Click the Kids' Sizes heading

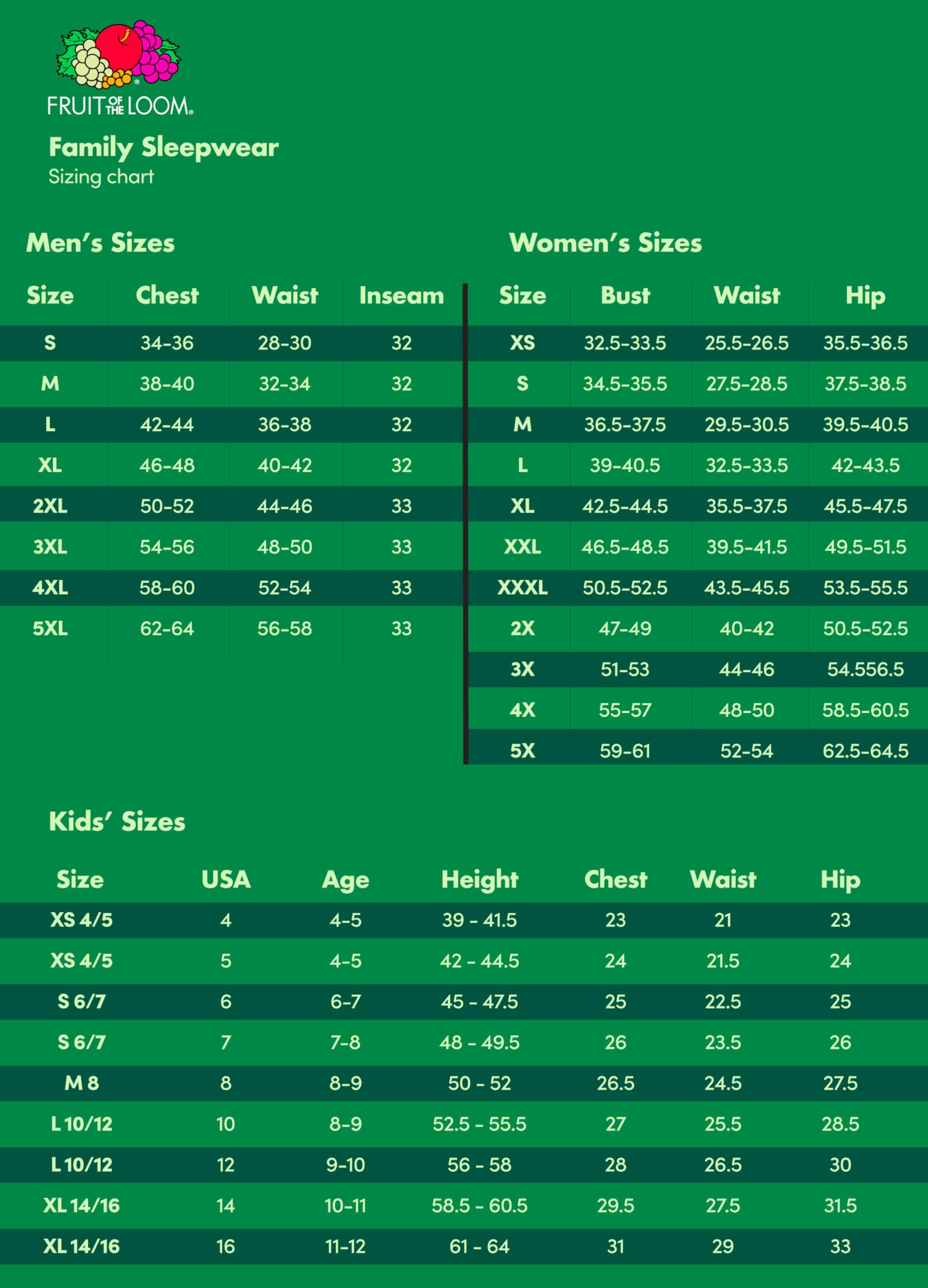(117, 822)
